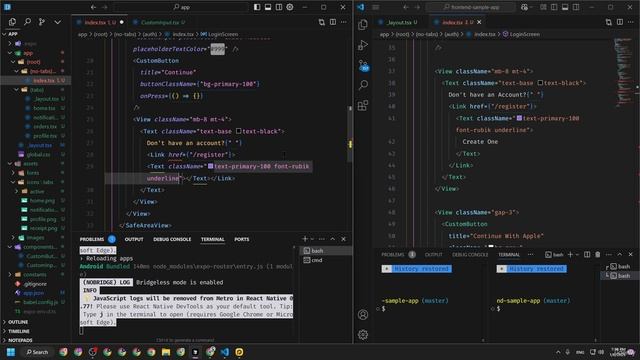Go back using the left window title bar arrow
Screen dimensions: 640x360
point(93,7)
